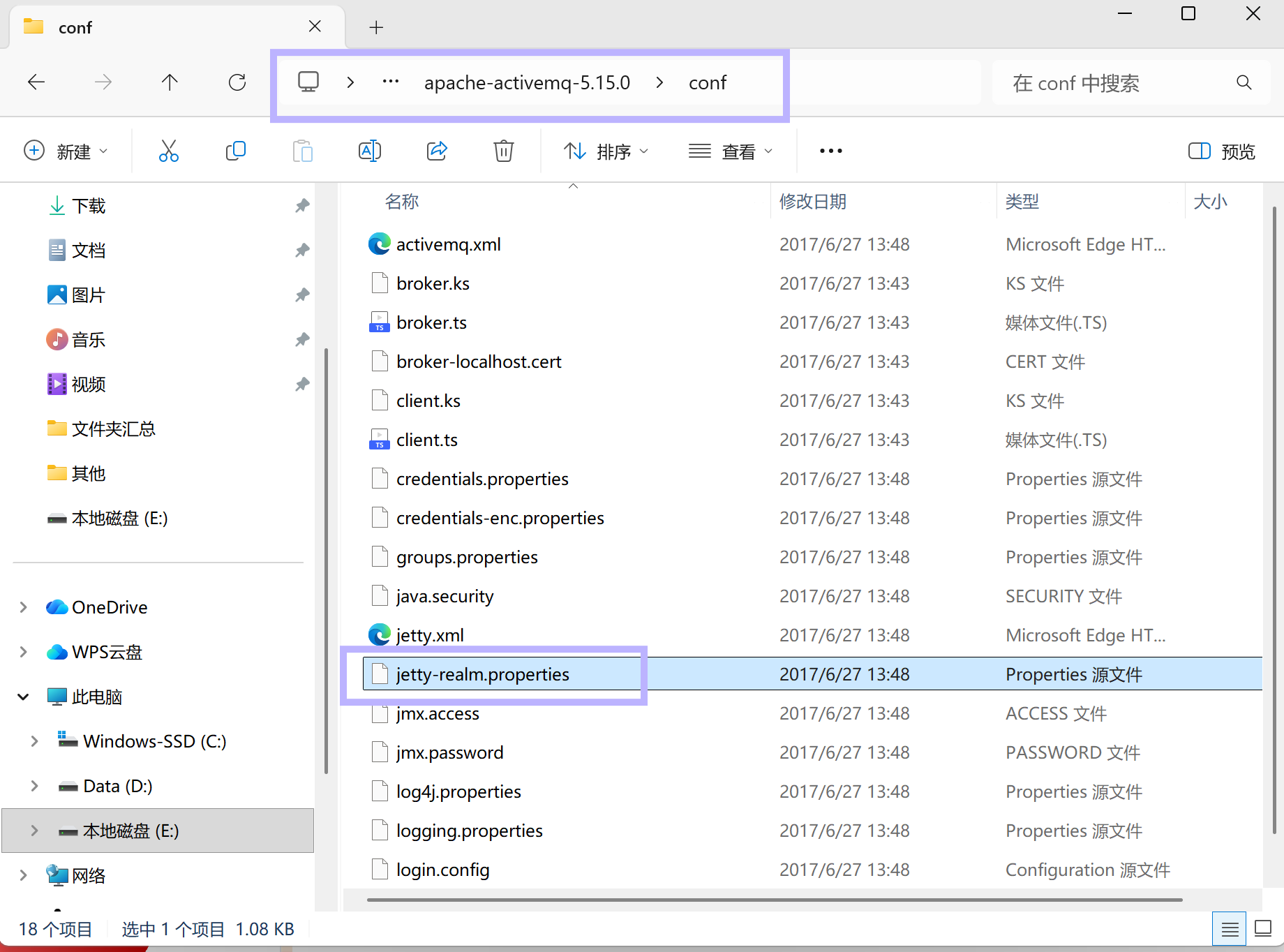Image resolution: width=1284 pixels, height=952 pixels.
Task: Select the login.config file
Action: click(443, 870)
